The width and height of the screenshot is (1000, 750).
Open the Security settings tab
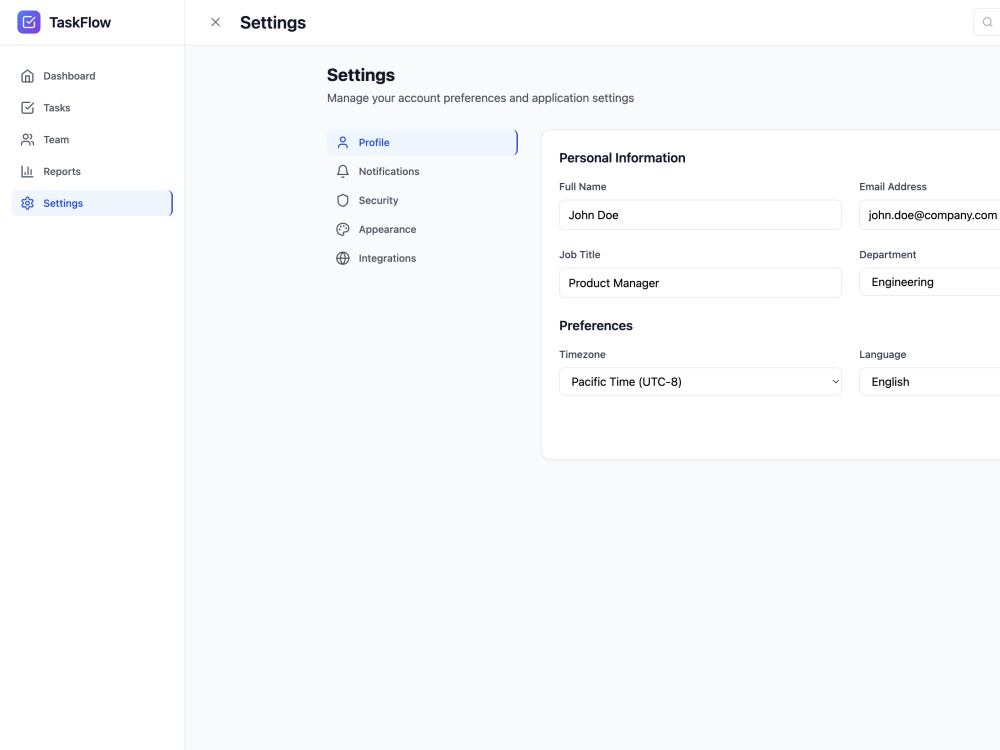click(422, 200)
